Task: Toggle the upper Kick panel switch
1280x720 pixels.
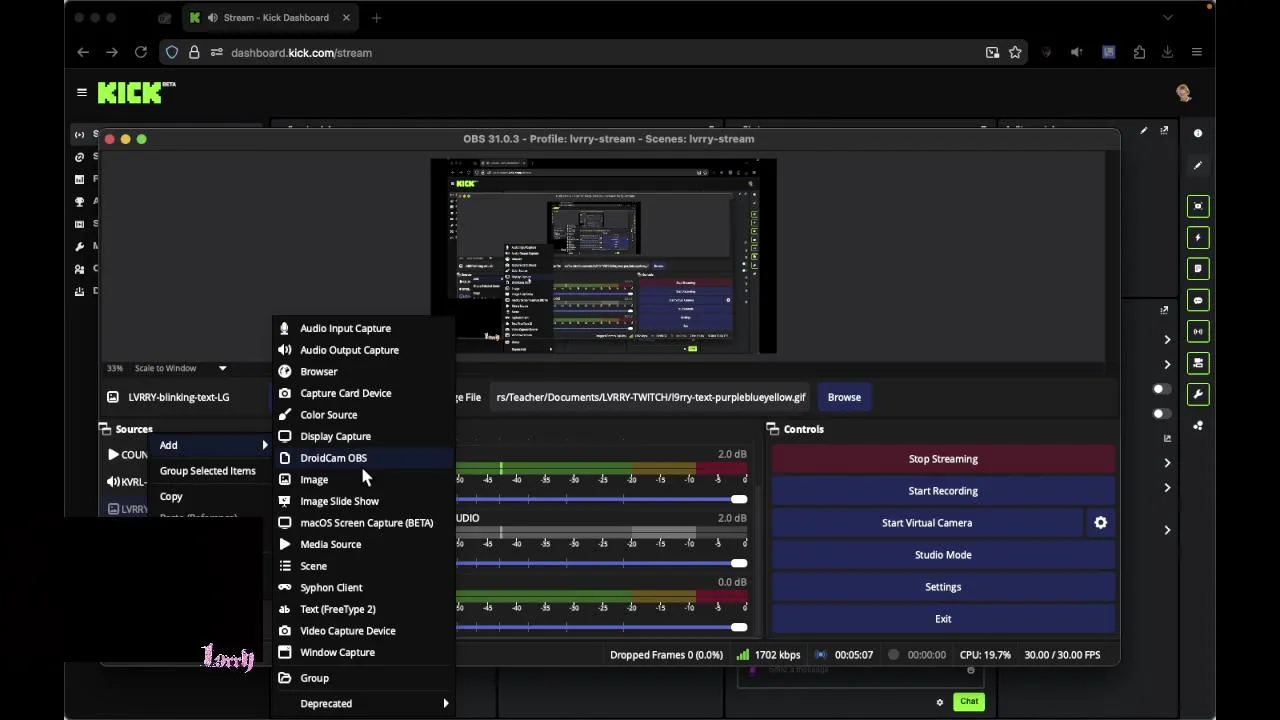Action: [1160, 389]
